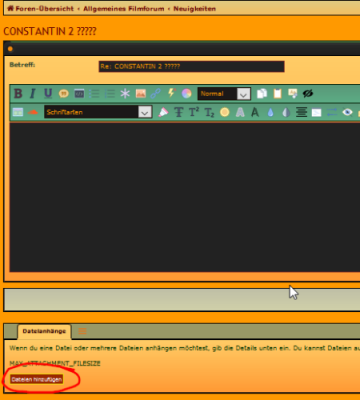360x400 pixels.
Task: Insert a code block
Action: 79,94
